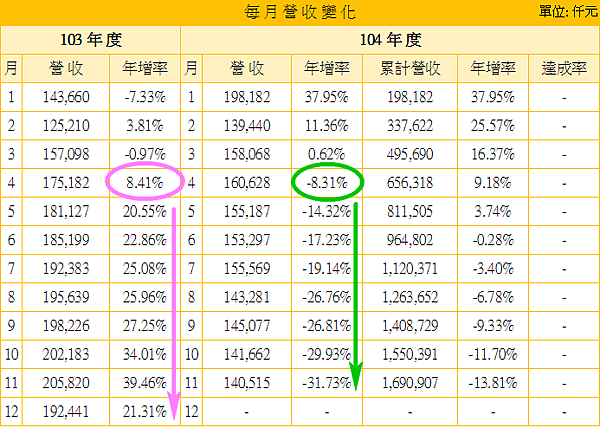The width and height of the screenshot is (600, 428).
Task: Click 年增率 header under 103 年度
Action: pos(145,68)
